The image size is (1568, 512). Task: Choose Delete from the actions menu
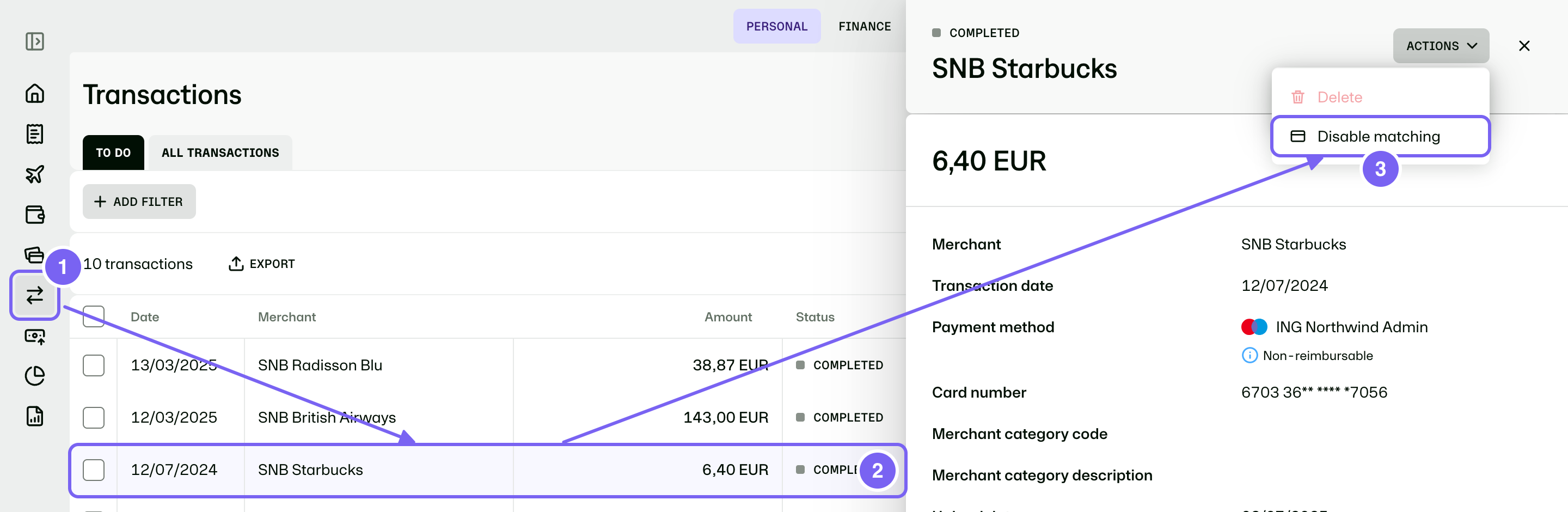(x=1380, y=97)
